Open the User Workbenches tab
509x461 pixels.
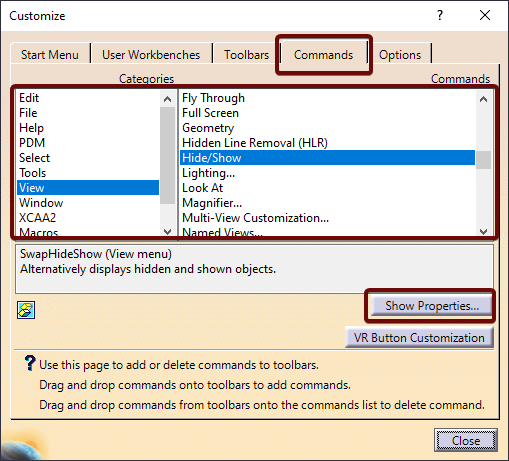151,54
